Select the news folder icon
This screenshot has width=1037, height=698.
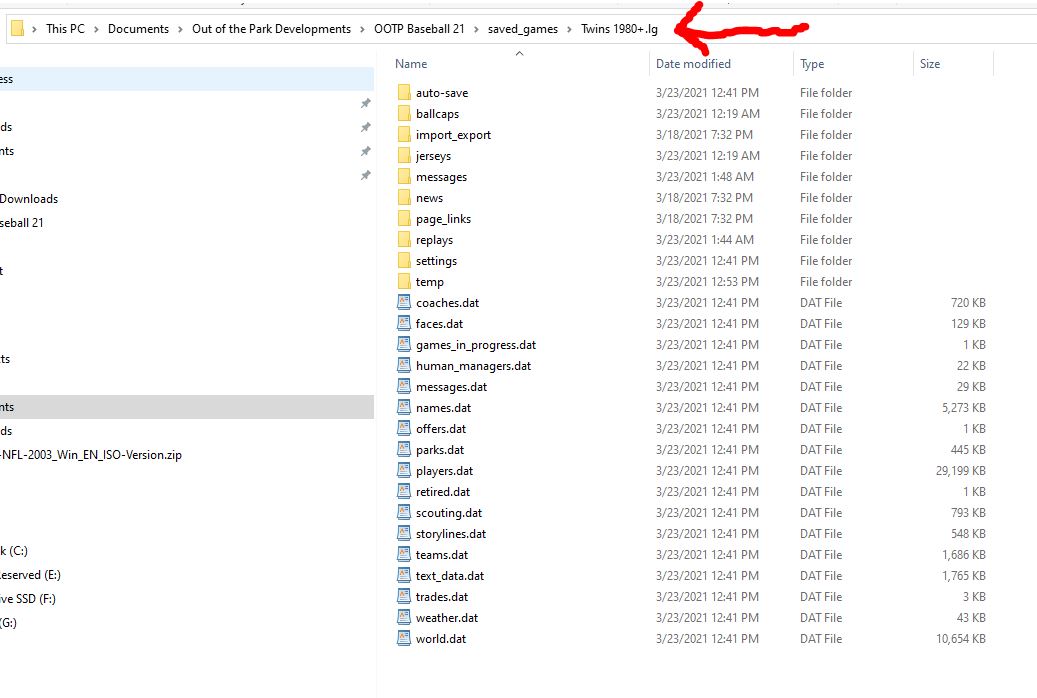click(x=404, y=197)
